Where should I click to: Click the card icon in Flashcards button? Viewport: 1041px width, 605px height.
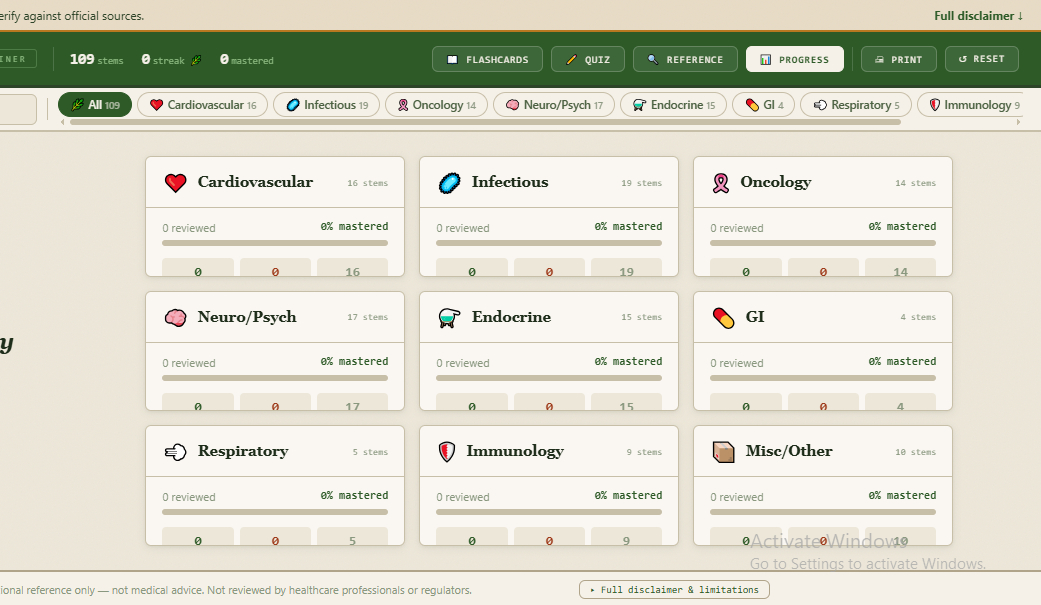[453, 60]
